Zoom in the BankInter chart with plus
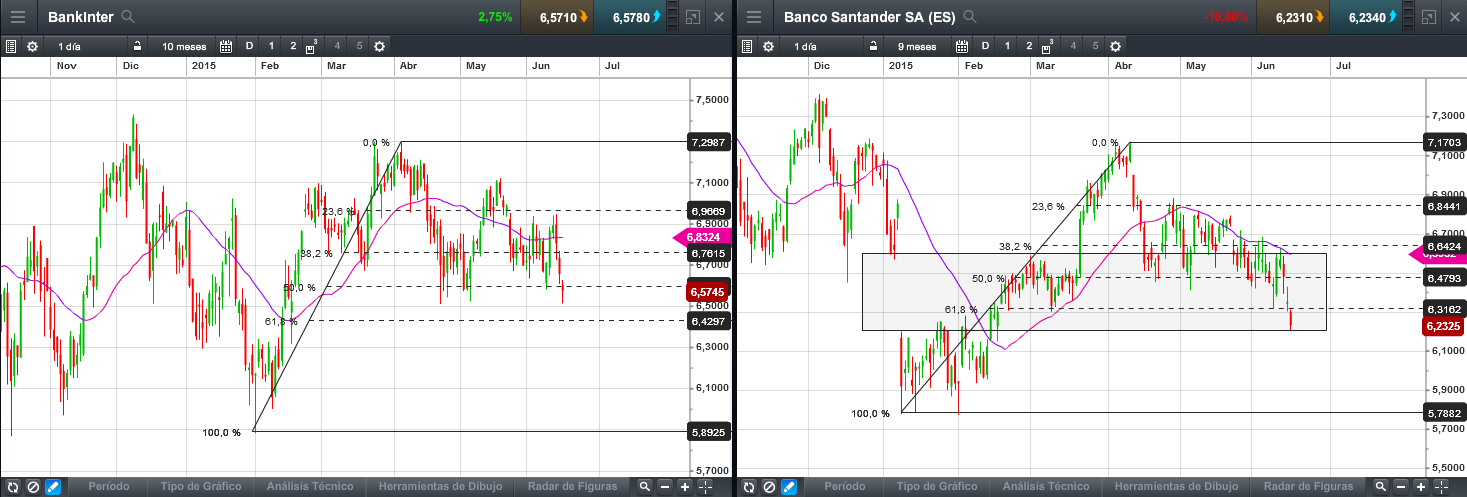 pyautogui.click(x=685, y=487)
